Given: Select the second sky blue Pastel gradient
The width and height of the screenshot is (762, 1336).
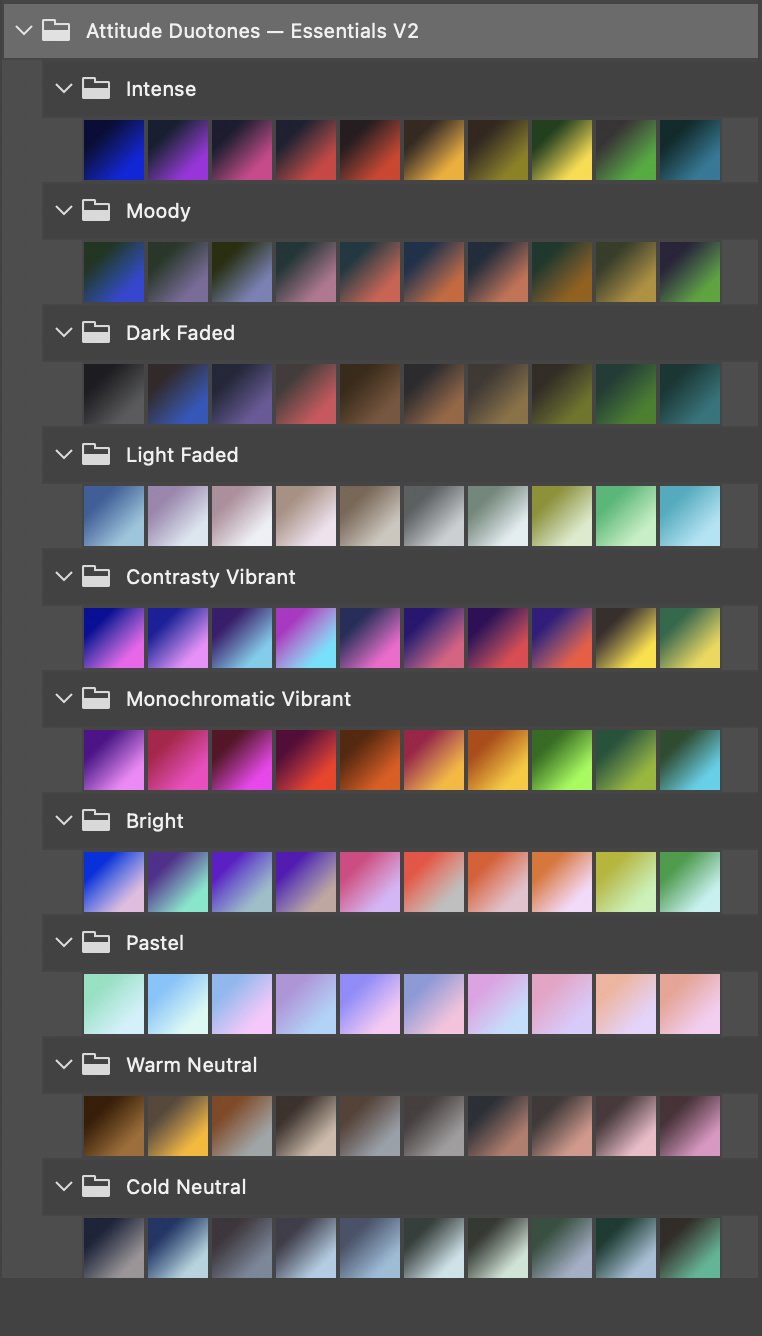Looking at the screenshot, I should tap(177, 1004).
